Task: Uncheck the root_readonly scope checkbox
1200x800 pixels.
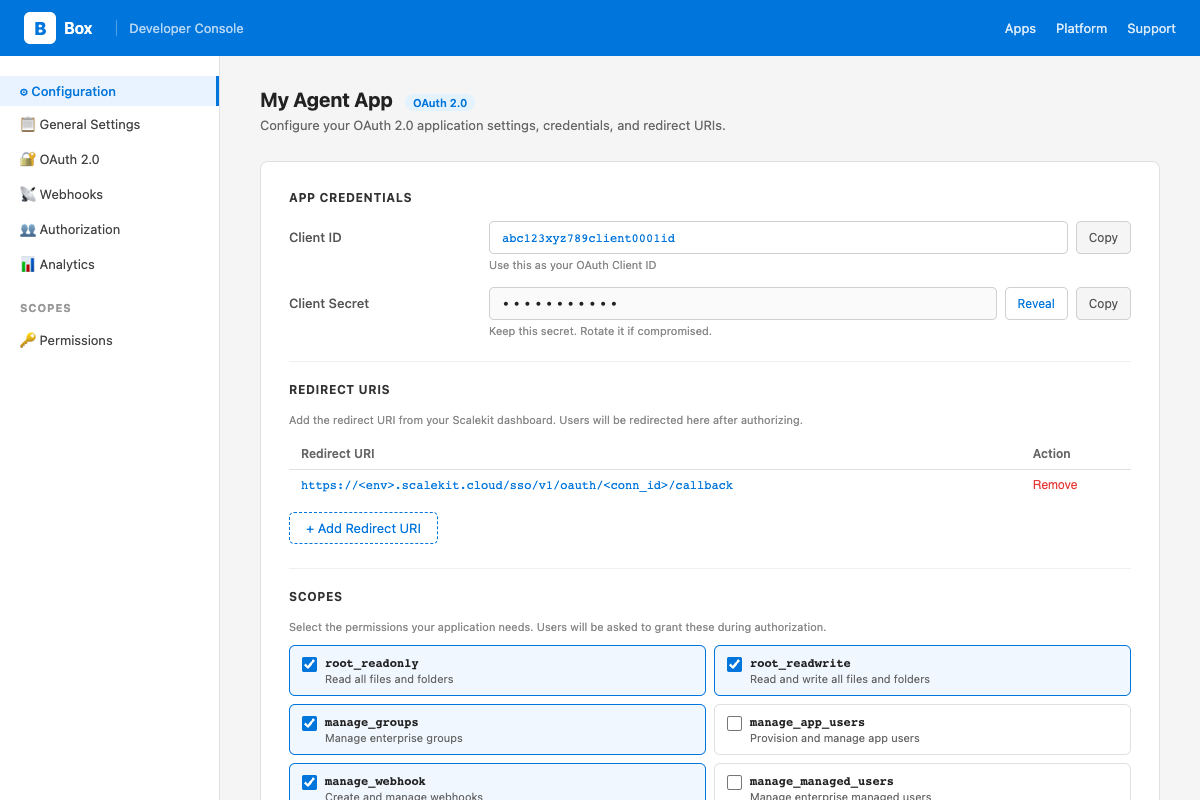Action: pos(310,664)
